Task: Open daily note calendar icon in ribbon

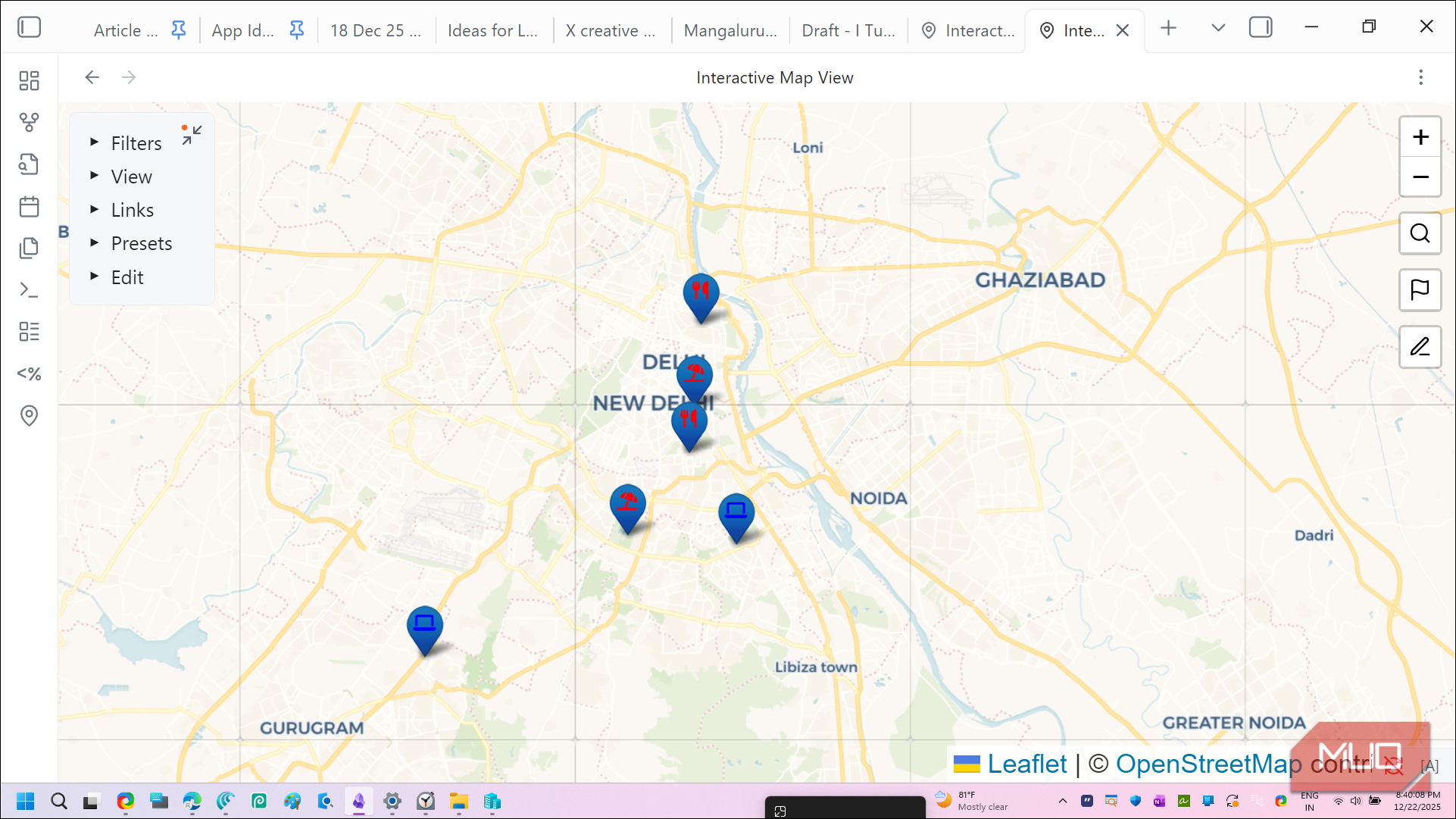Action: pyautogui.click(x=29, y=206)
